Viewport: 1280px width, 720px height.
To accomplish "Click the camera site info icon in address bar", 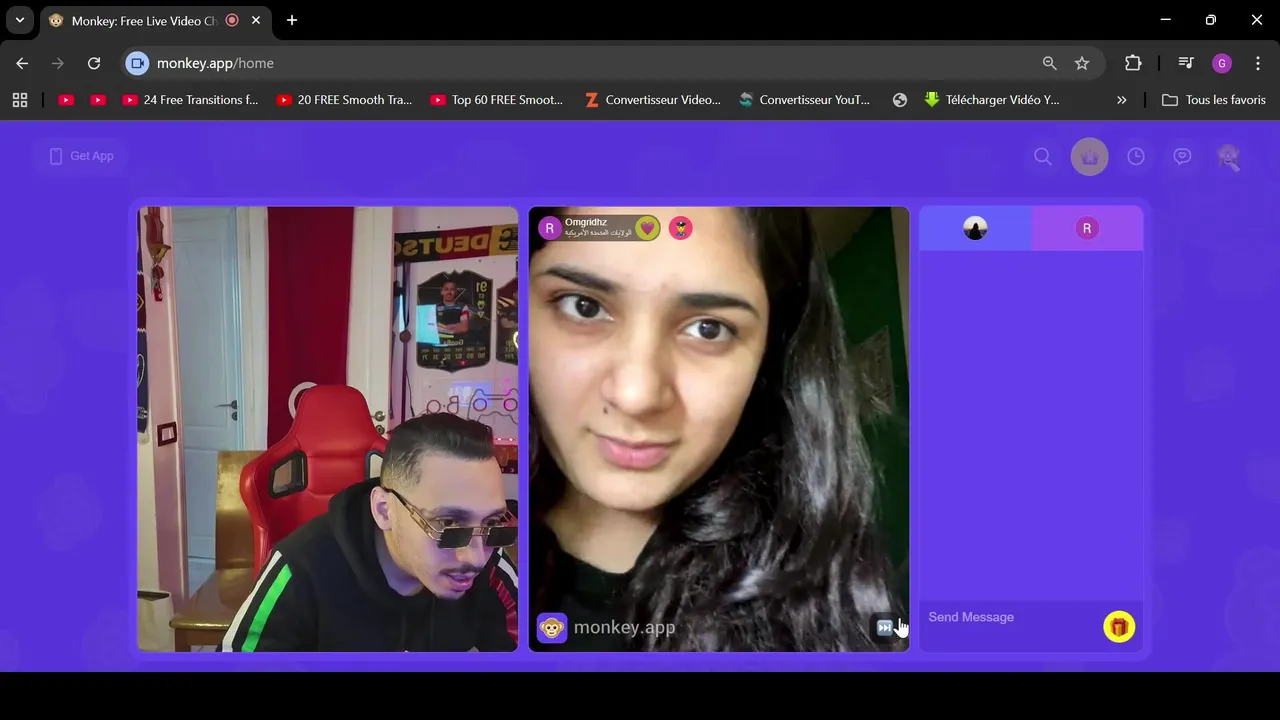I will point(138,63).
